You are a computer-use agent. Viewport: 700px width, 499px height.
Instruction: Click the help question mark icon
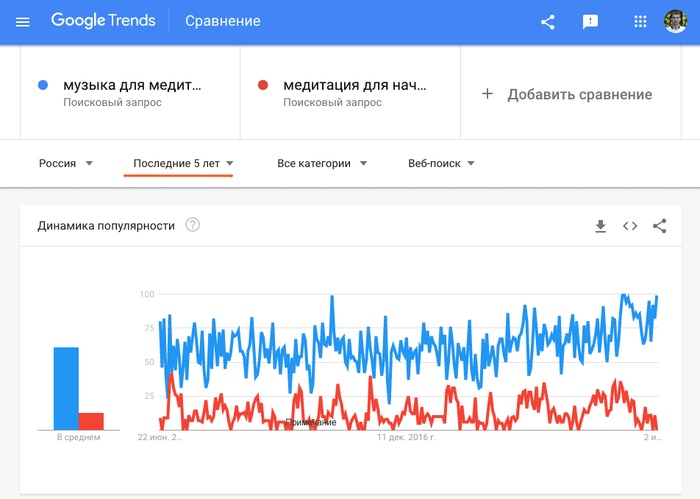[192, 225]
